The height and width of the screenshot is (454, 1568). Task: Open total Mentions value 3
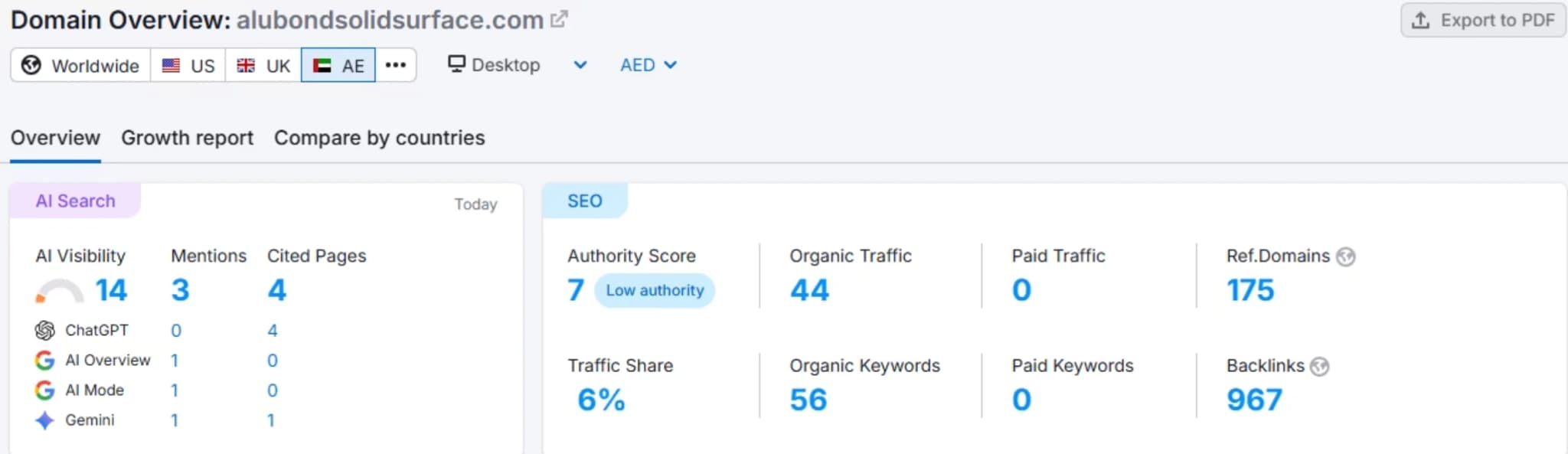[180, 290]
